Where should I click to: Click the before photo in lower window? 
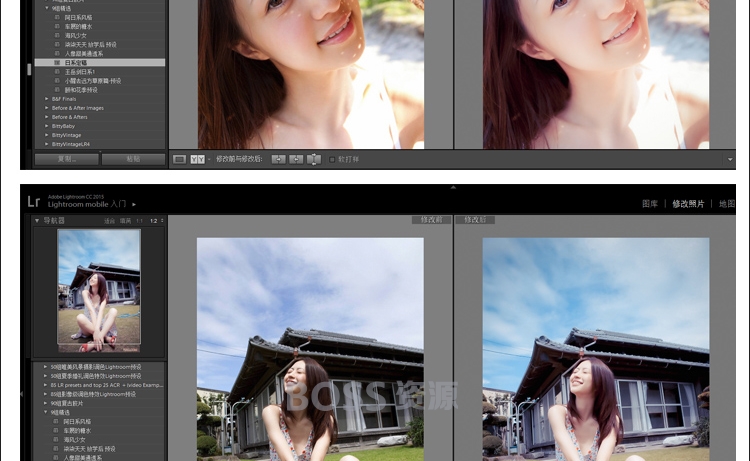click(310, 349)
